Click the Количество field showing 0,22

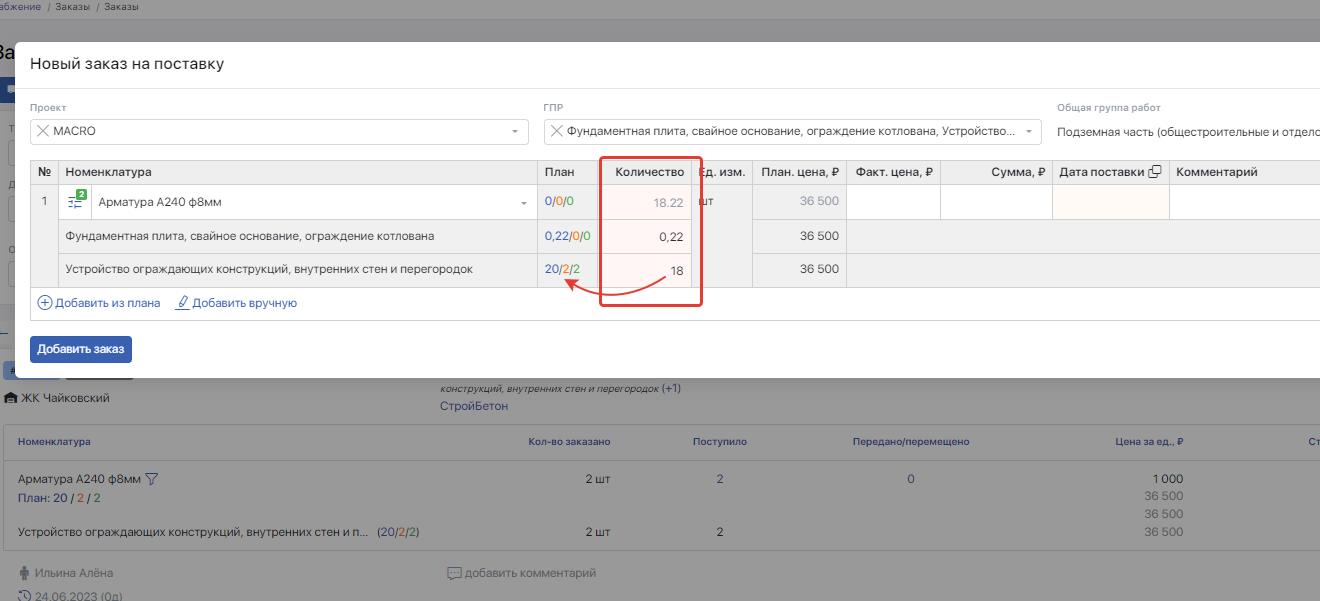[648, 237]
